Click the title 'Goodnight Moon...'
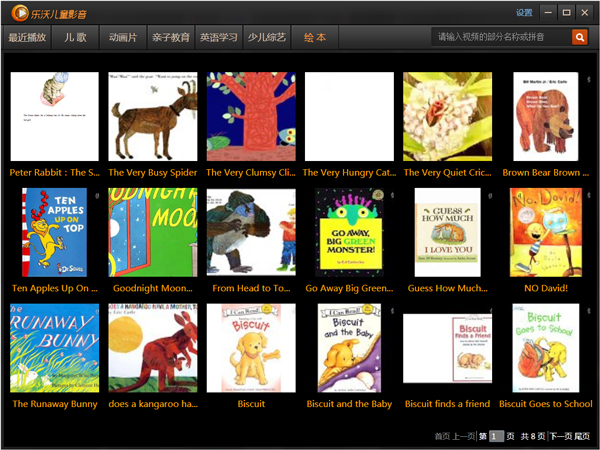 click(x=153, y=288)
